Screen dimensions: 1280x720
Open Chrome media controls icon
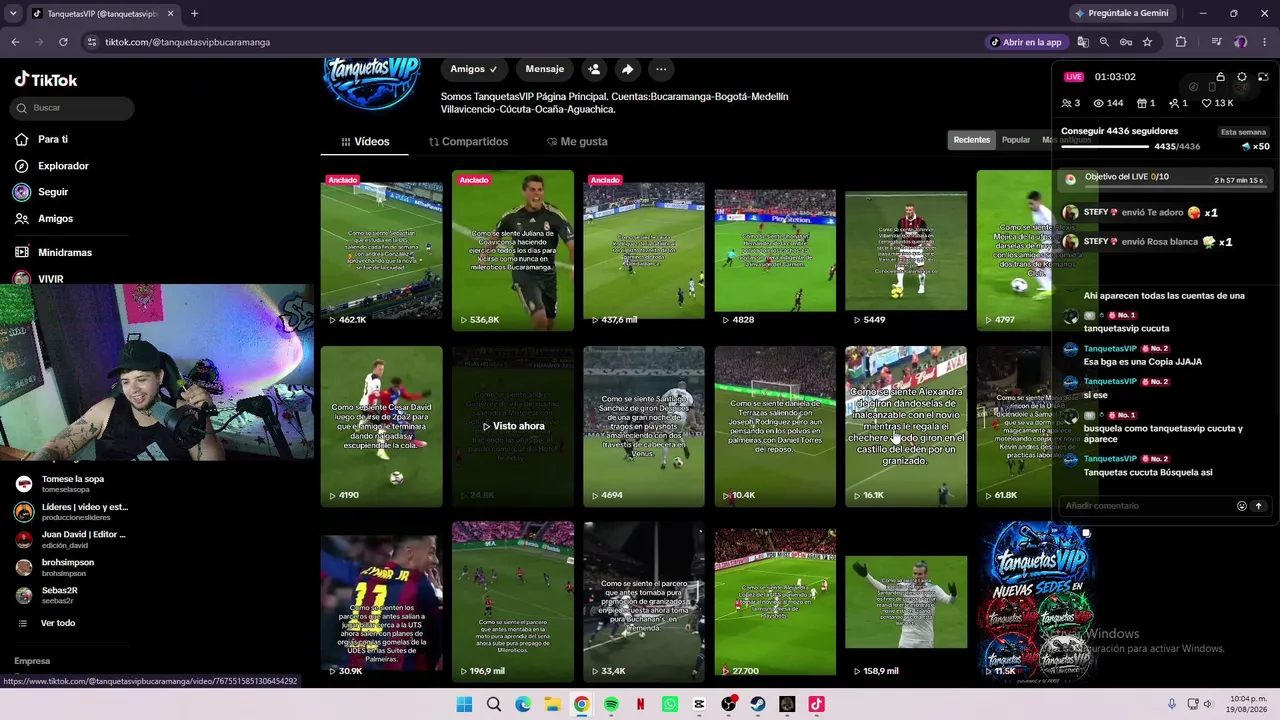click(x=1217, y=42)
